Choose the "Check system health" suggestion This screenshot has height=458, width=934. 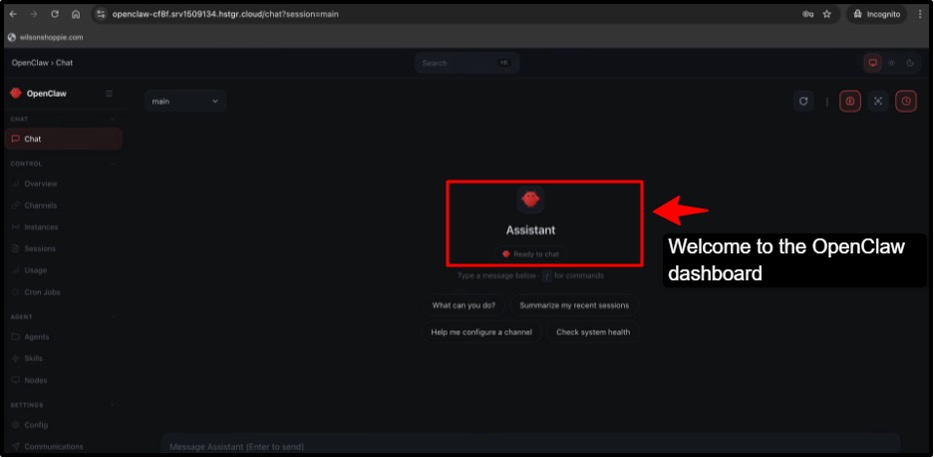coord(593,332)
